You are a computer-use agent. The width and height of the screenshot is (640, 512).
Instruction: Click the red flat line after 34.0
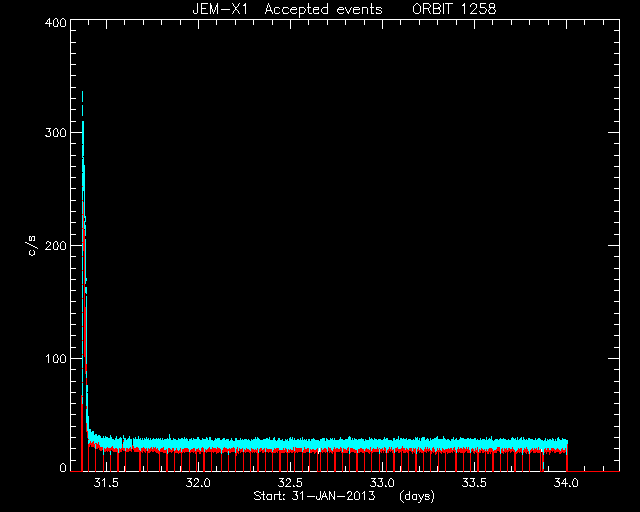point(593,471)
